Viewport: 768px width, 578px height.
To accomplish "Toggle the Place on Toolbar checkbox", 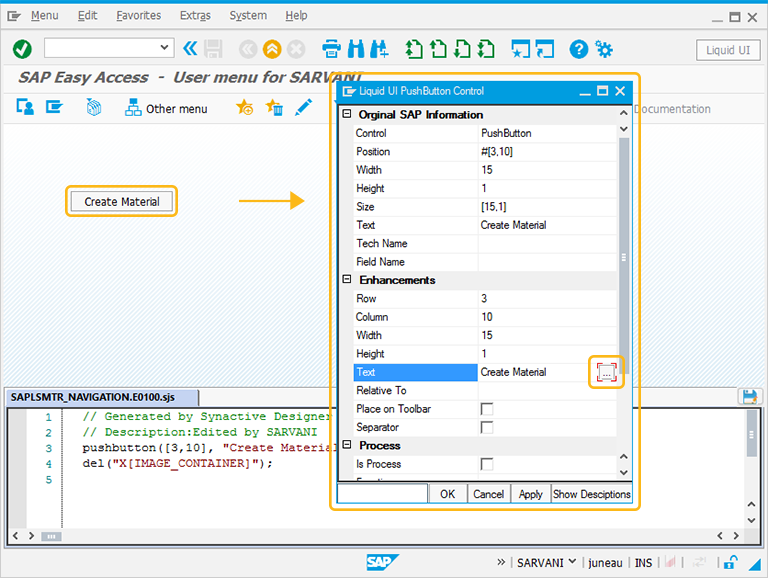I will point(487,409).
